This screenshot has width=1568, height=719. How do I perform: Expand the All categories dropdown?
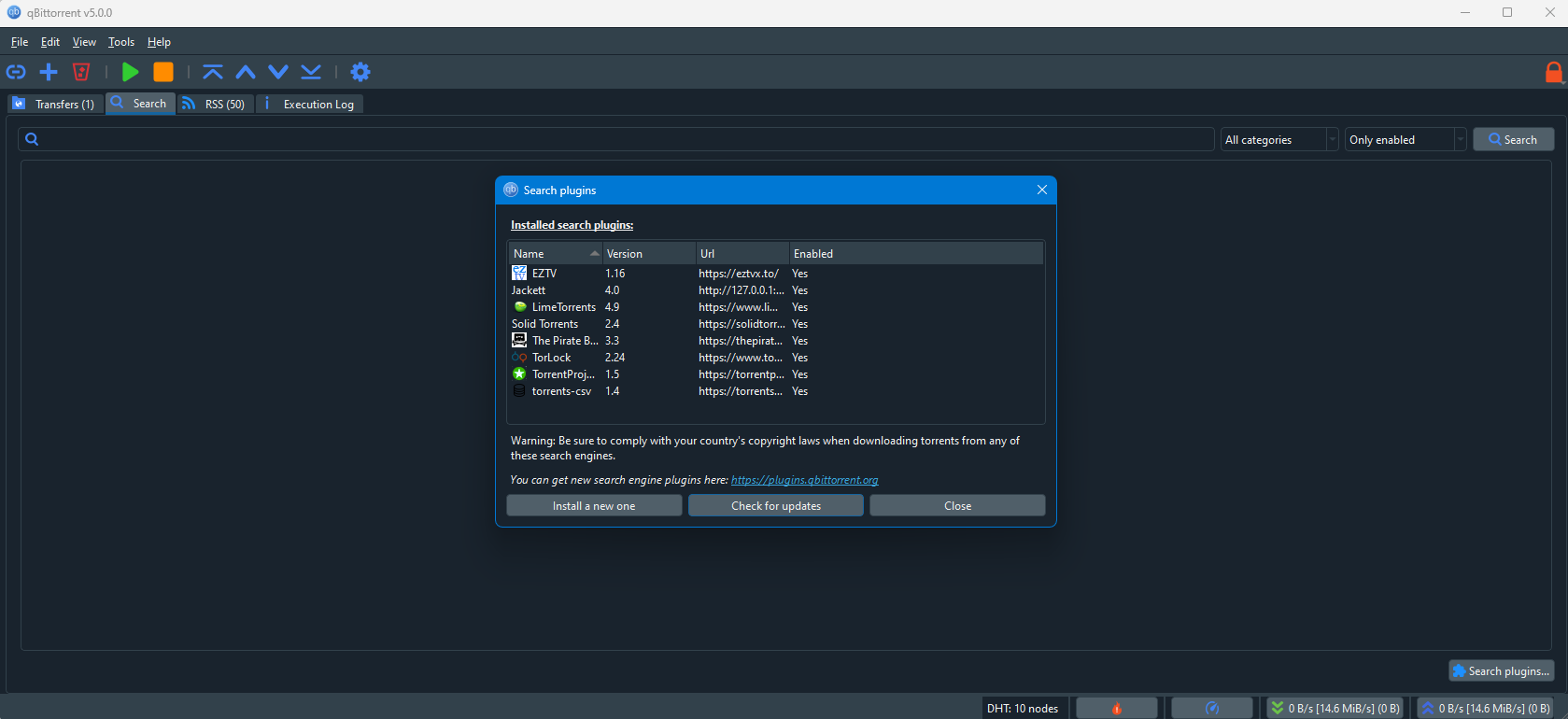(1279, 139)
